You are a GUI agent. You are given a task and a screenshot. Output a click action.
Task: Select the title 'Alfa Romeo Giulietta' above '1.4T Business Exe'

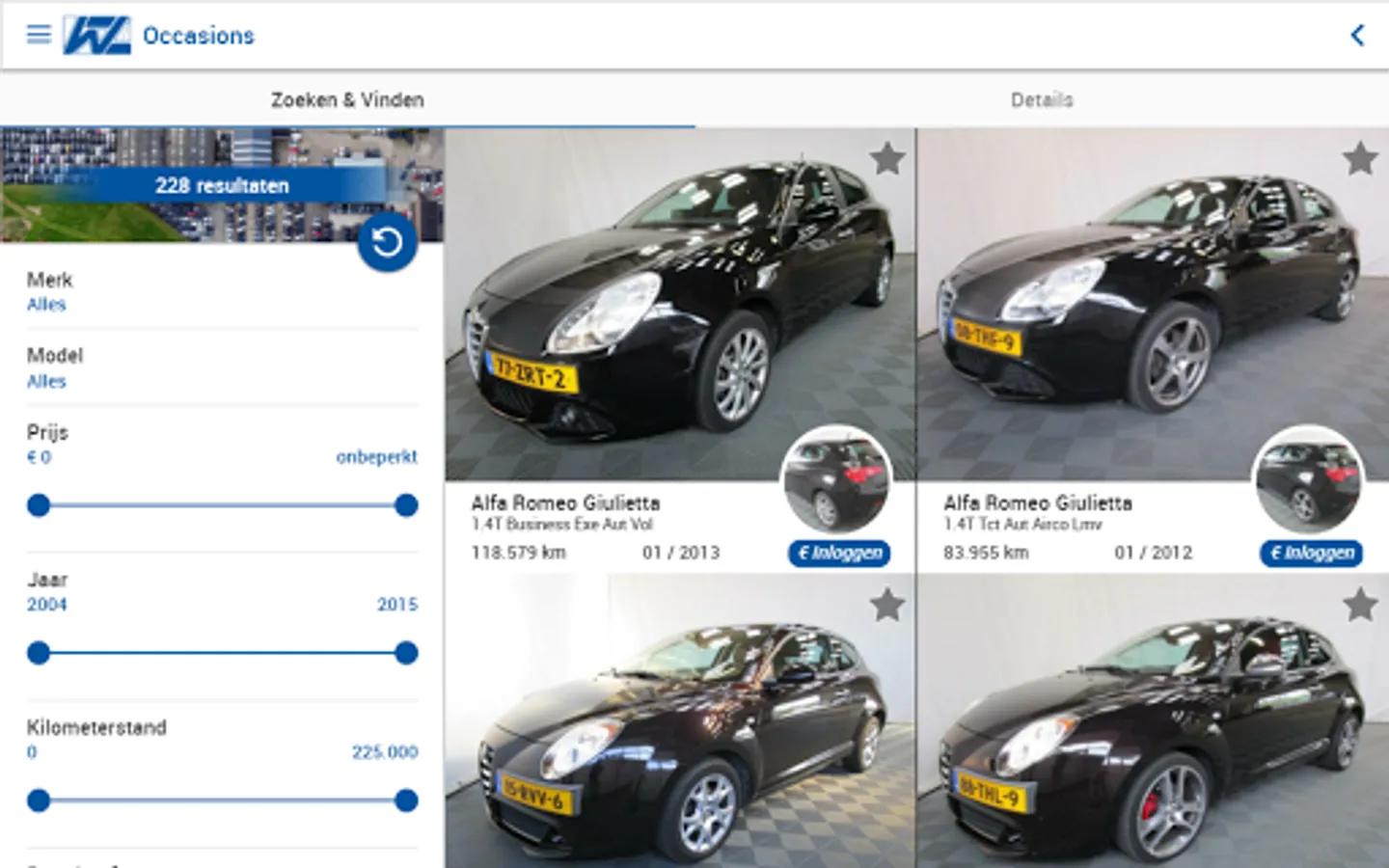point(566,502)
